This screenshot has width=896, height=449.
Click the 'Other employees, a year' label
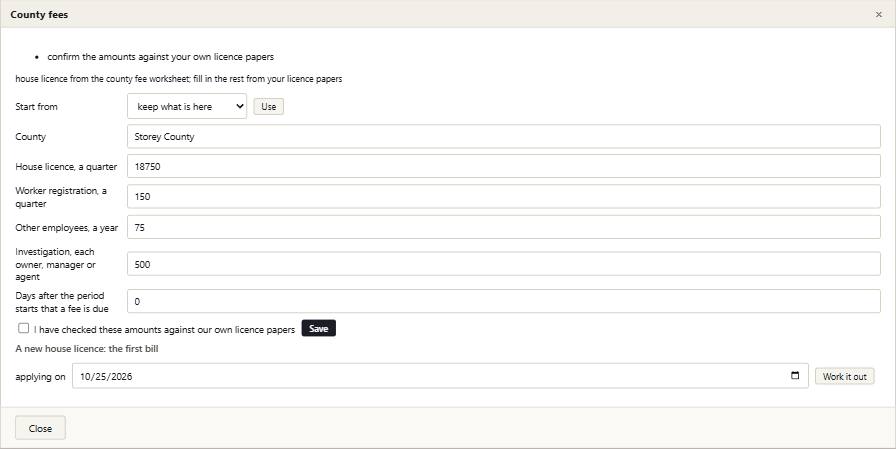pos(67,228)
